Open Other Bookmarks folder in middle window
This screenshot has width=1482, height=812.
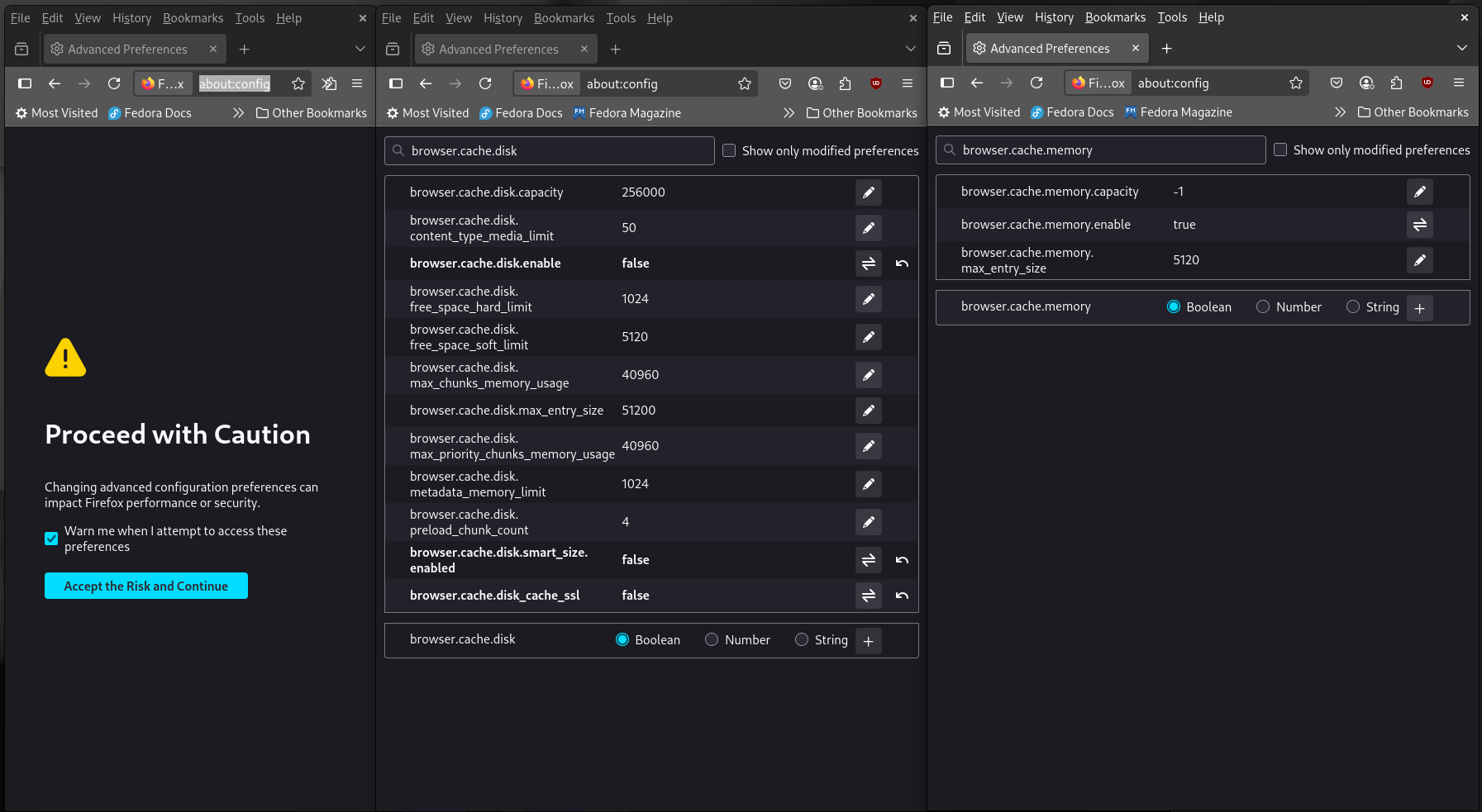[x=861, y=113]
